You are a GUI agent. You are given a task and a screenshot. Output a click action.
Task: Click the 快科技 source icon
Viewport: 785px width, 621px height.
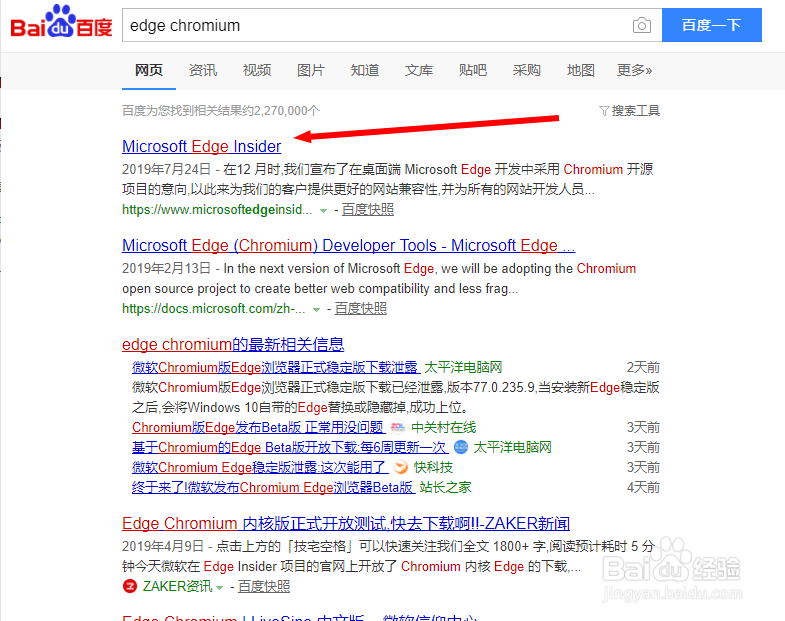(x=401, y=467)
